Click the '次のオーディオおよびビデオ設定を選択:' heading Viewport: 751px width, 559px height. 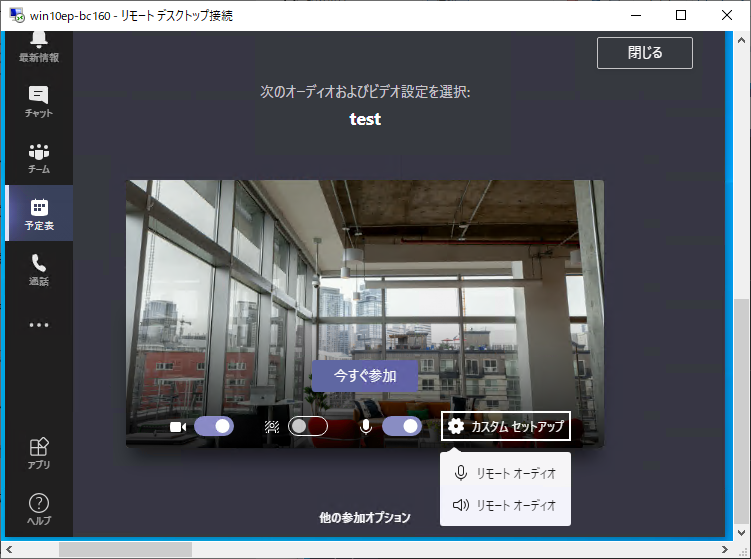[x=365, y=91]
